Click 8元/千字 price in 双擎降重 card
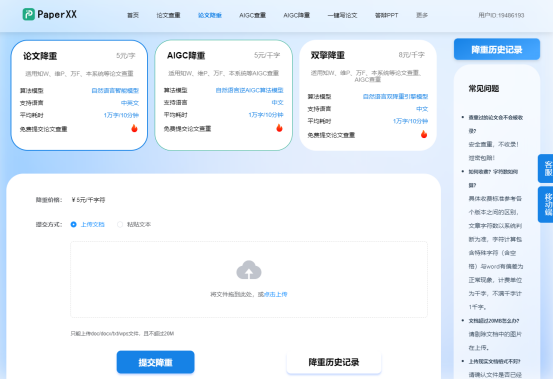Screen dimensions: 554x379 coord(412,55)
